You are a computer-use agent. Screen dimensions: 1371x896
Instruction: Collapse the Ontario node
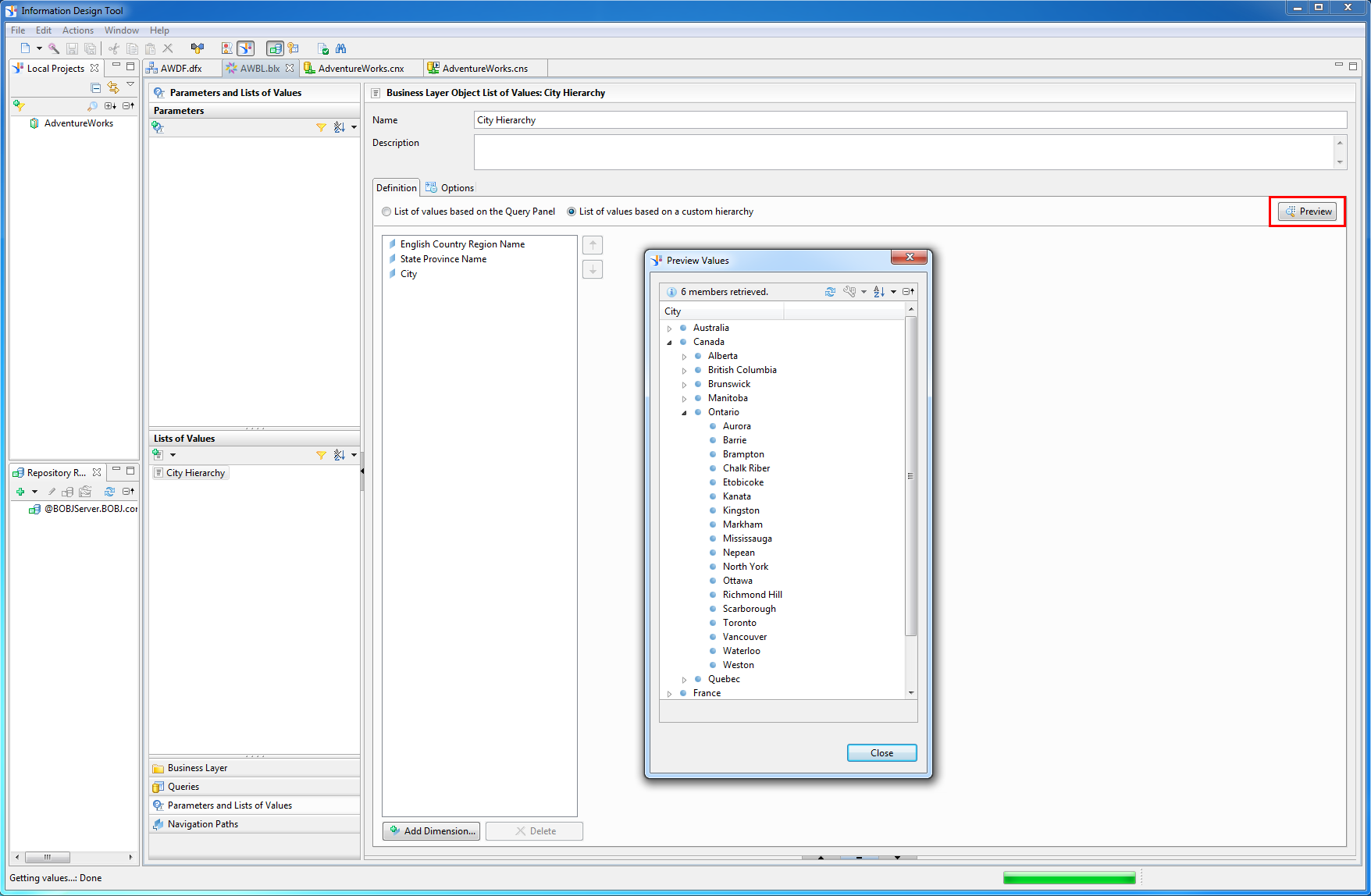pyautogui.click(x=685, y=413)
